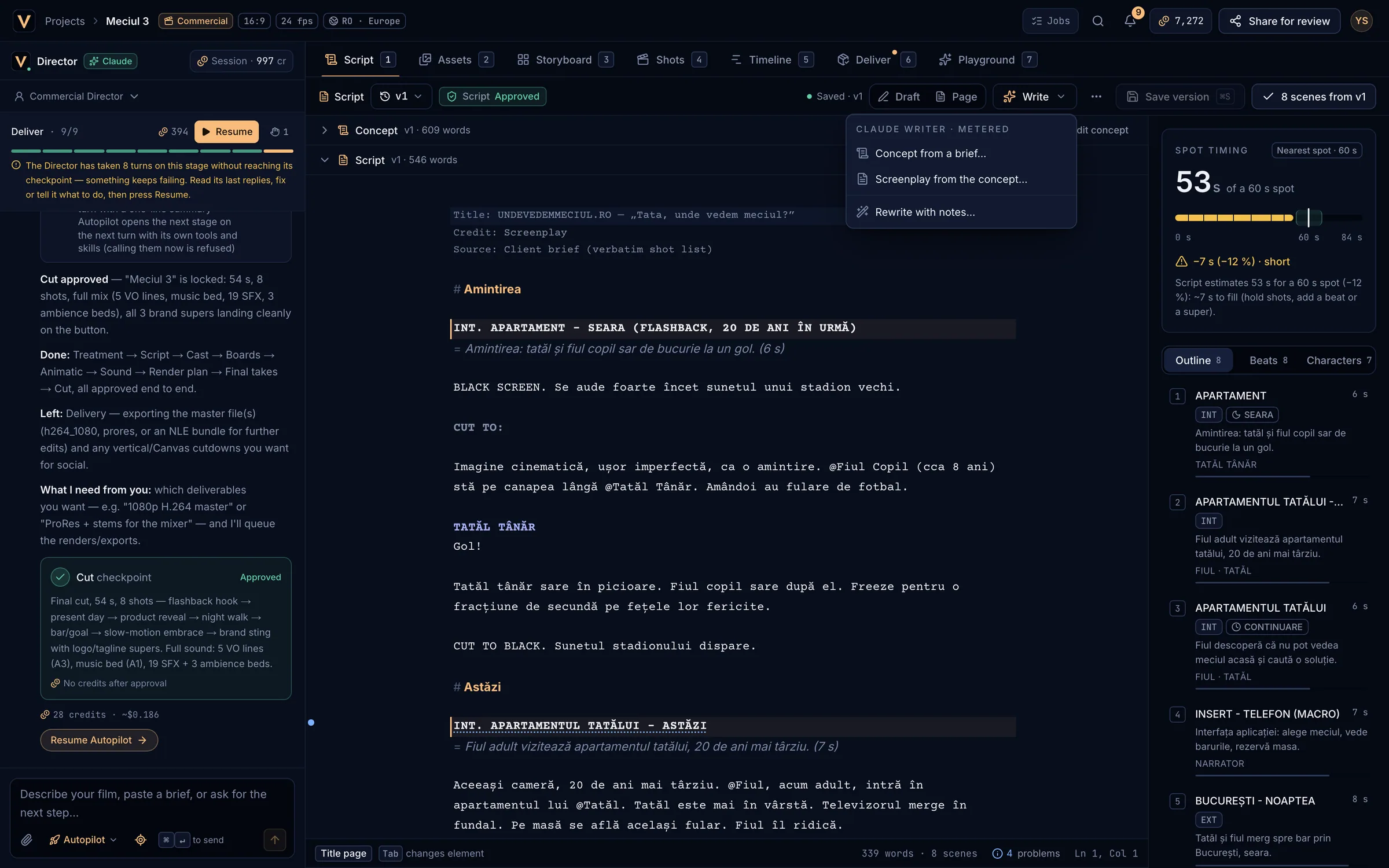Switch to Draft view mode

tap(899, 97)
